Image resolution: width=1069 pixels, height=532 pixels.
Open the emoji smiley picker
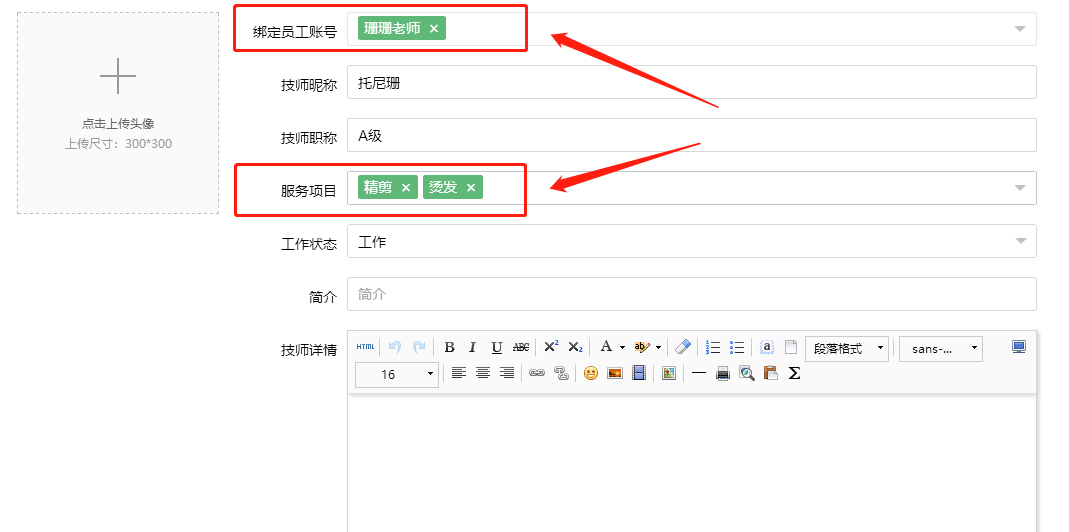click(590, 373)
